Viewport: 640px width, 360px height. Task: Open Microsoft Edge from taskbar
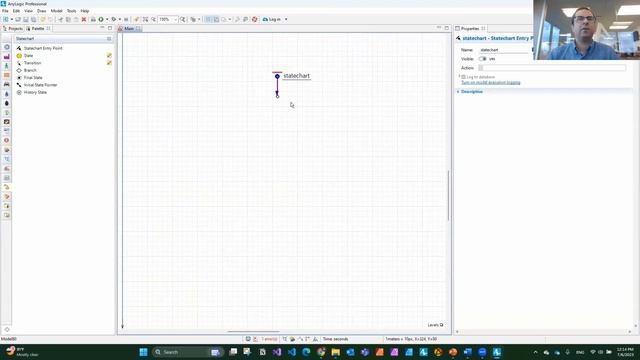(x=306, y=352)
